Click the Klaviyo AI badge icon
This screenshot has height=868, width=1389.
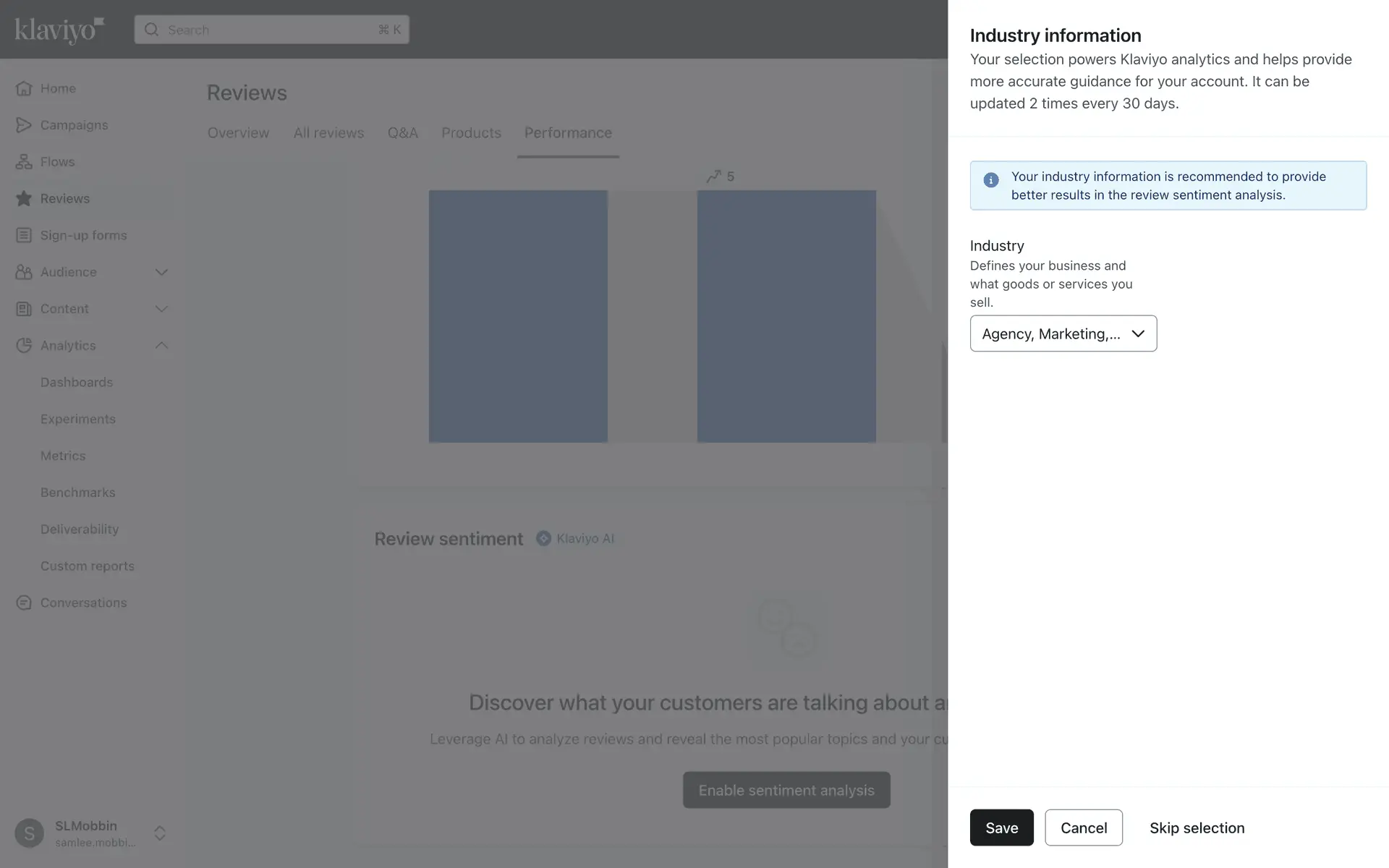[x=543, y=538]
